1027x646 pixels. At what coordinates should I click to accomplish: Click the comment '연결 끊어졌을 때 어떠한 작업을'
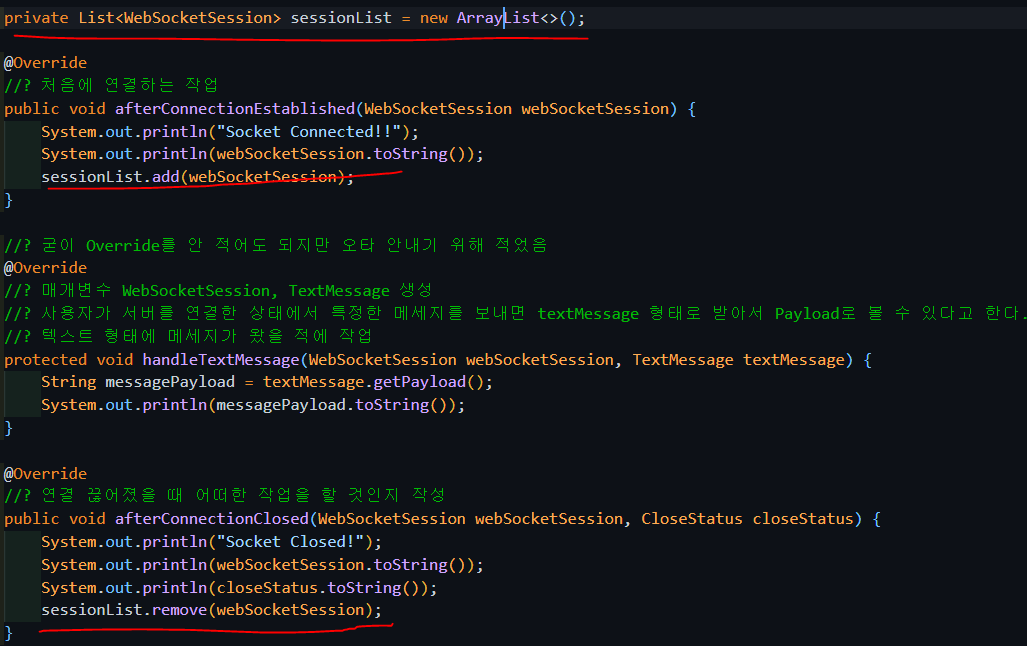point(225,495)
